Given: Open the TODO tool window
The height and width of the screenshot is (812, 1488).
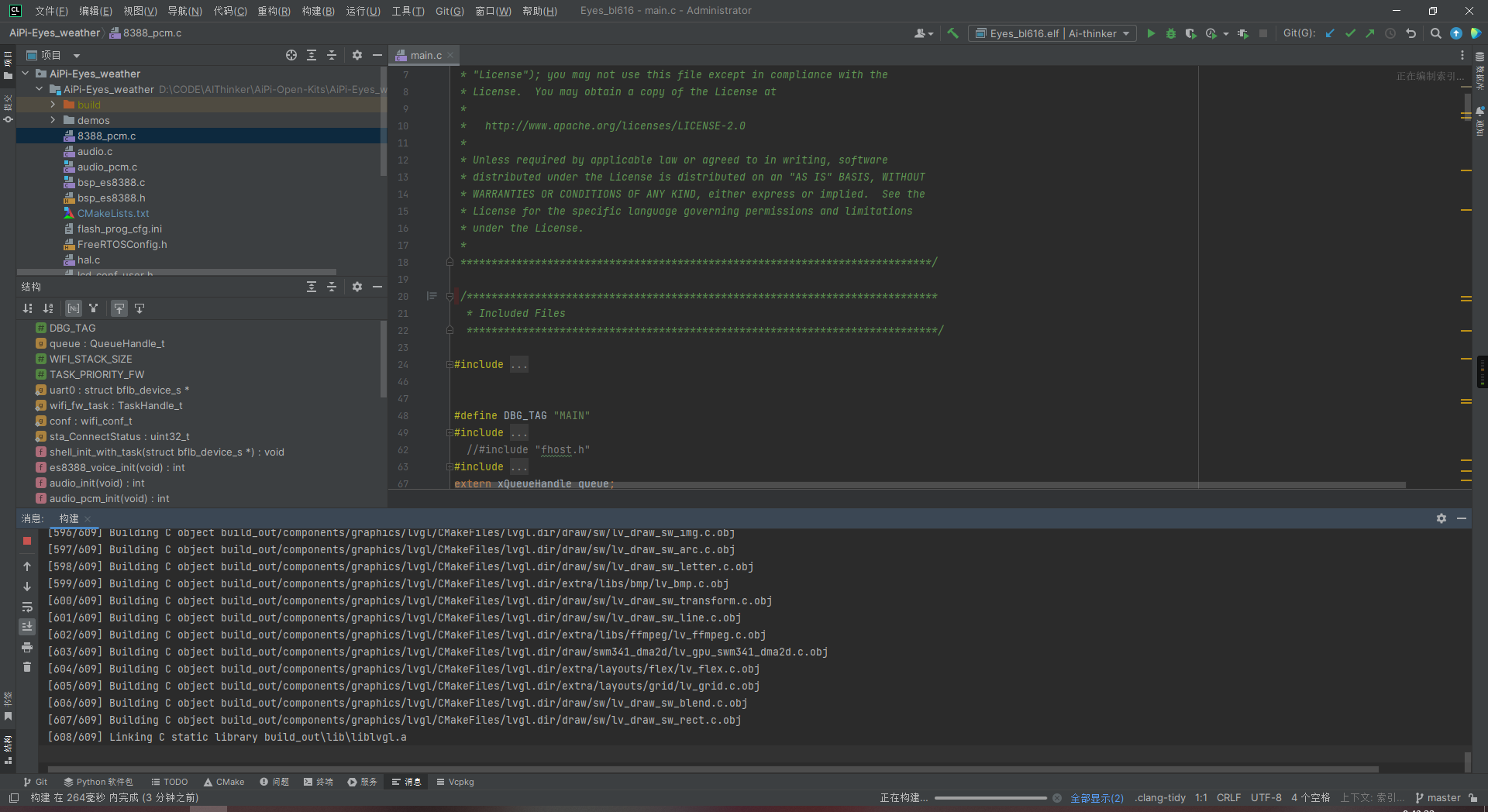Looking at the screenshot, I should coord(170,782).
